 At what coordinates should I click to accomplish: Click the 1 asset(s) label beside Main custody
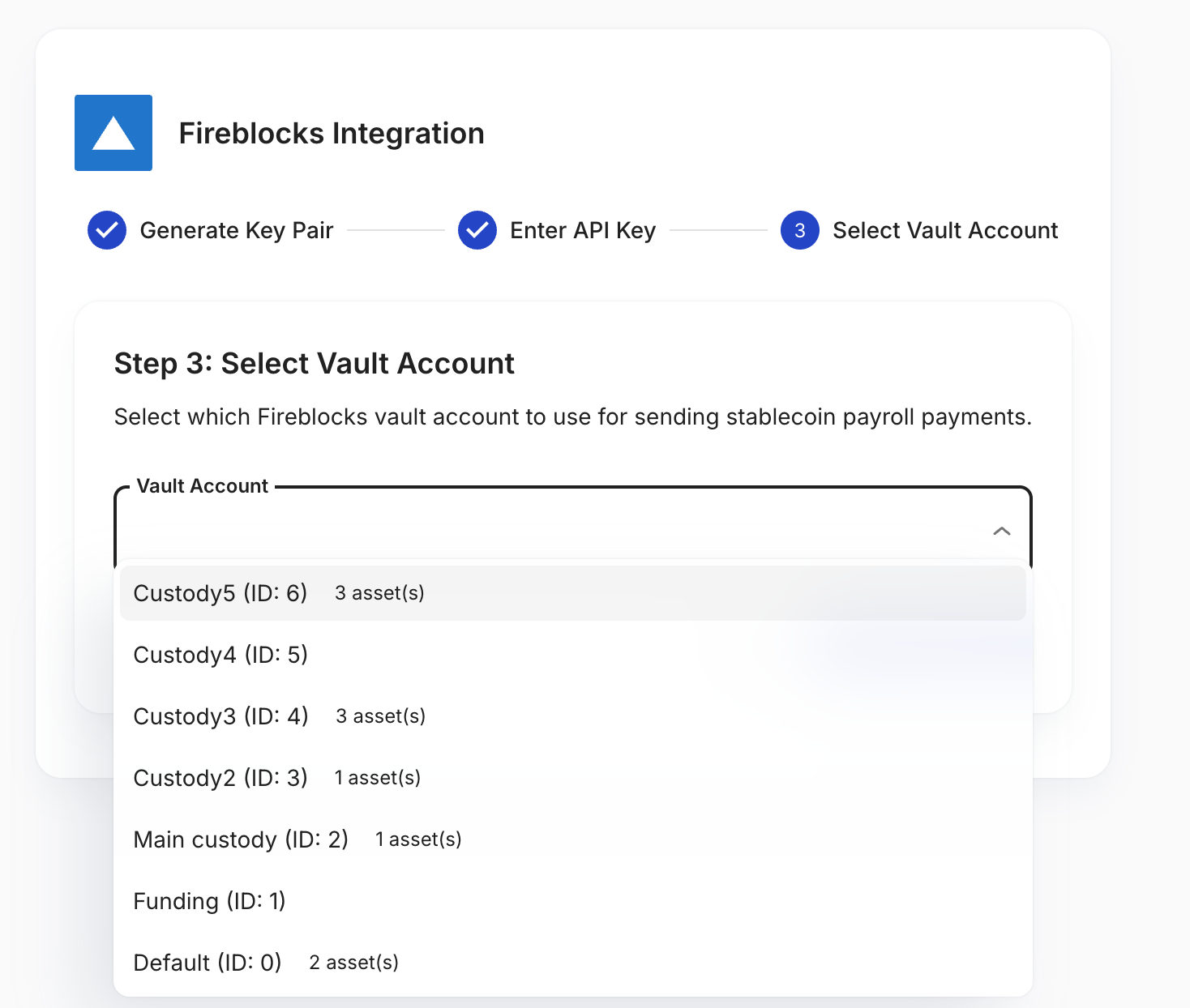418,839
